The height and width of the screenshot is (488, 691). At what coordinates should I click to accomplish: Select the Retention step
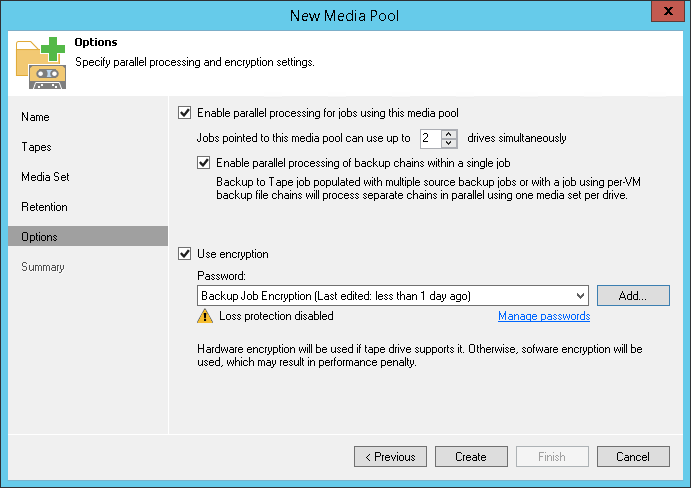tap(44, 207)
